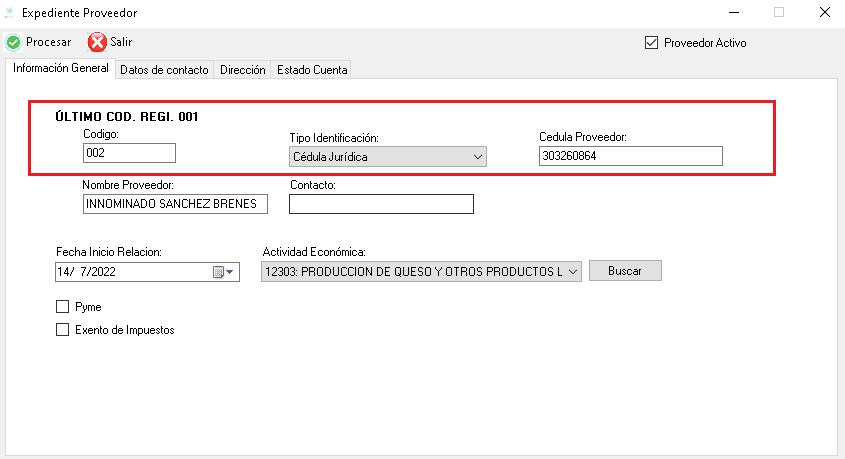This screenshot has width=845, height=459.
Task: Switch to the Datos de contacto tab
Action: (164, 70)
